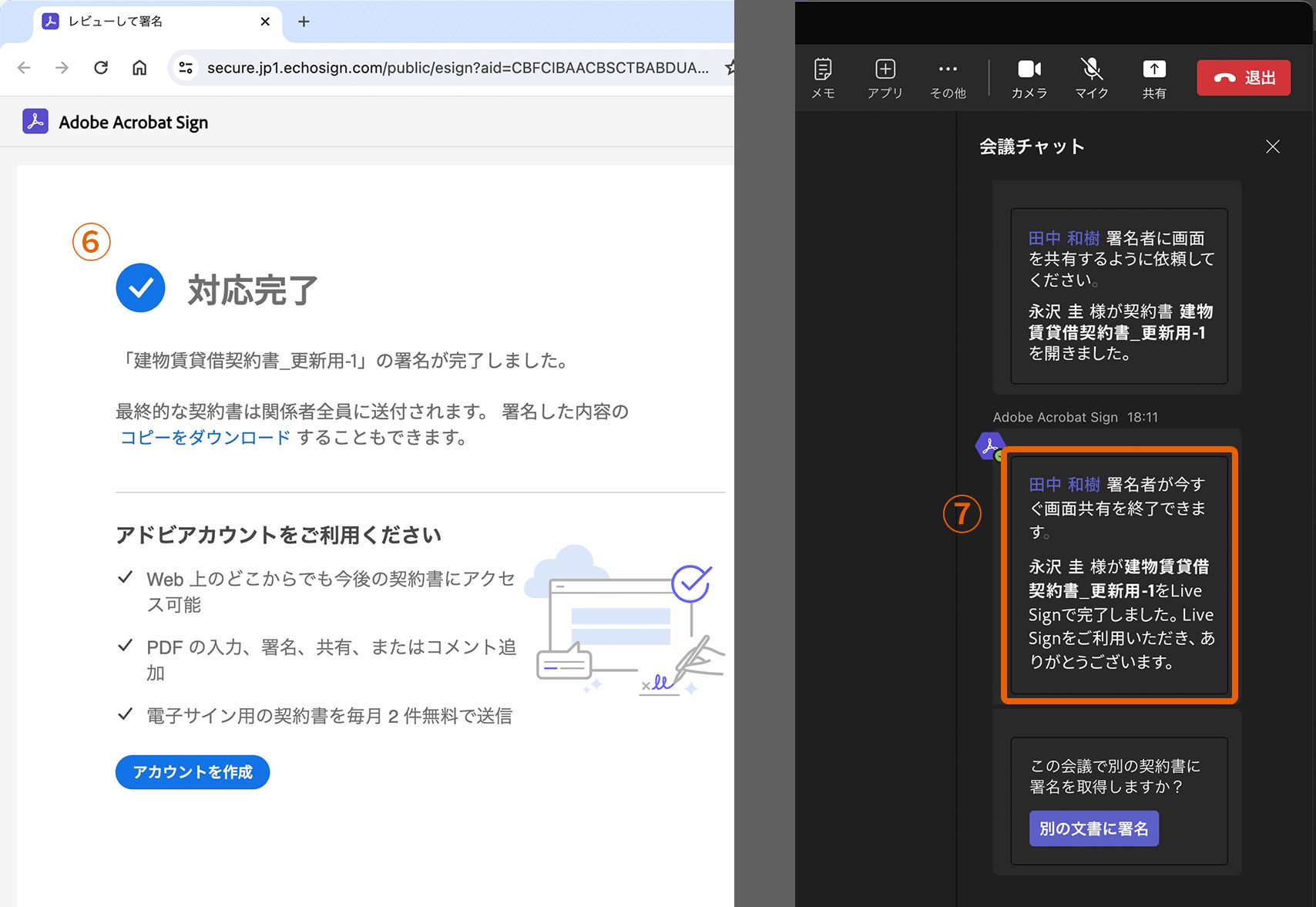
Task: Reload the page in the browser
Action: 101,68
